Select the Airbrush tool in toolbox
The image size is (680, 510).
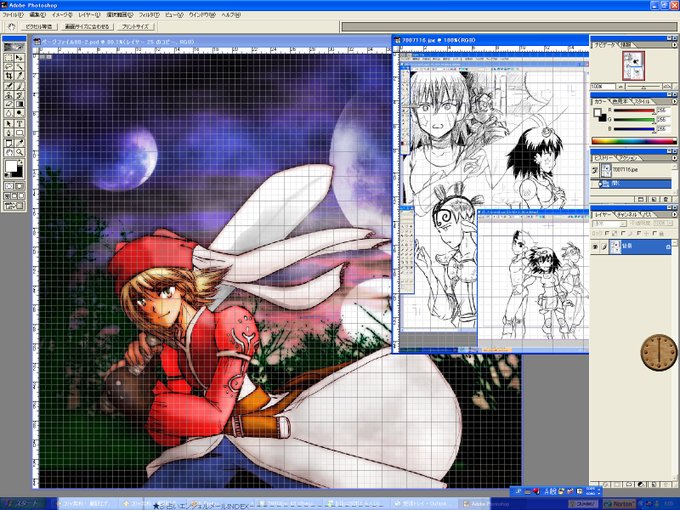coord(9,86)
